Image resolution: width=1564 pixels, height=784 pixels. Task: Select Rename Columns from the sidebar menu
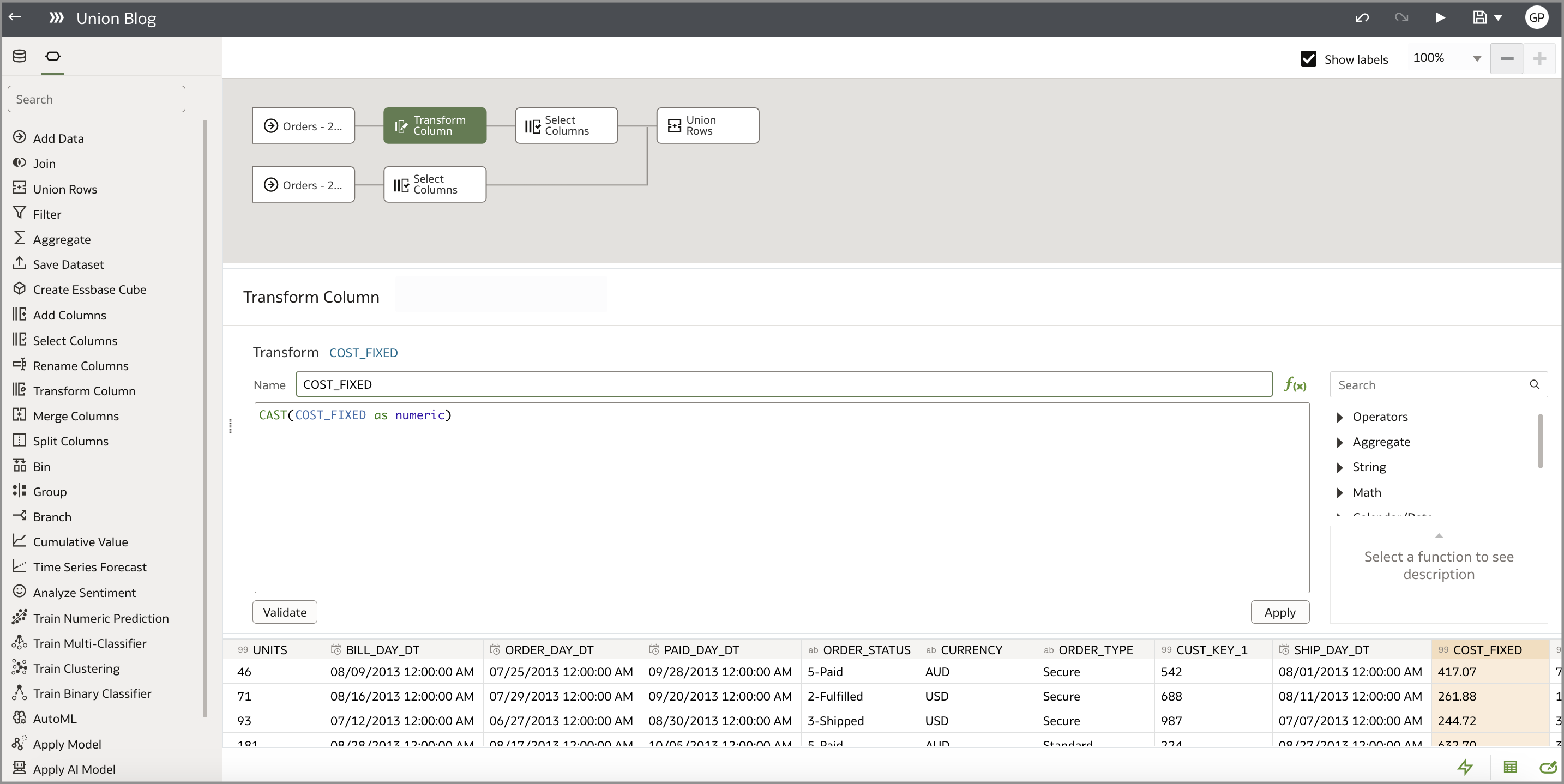point(80,365)
